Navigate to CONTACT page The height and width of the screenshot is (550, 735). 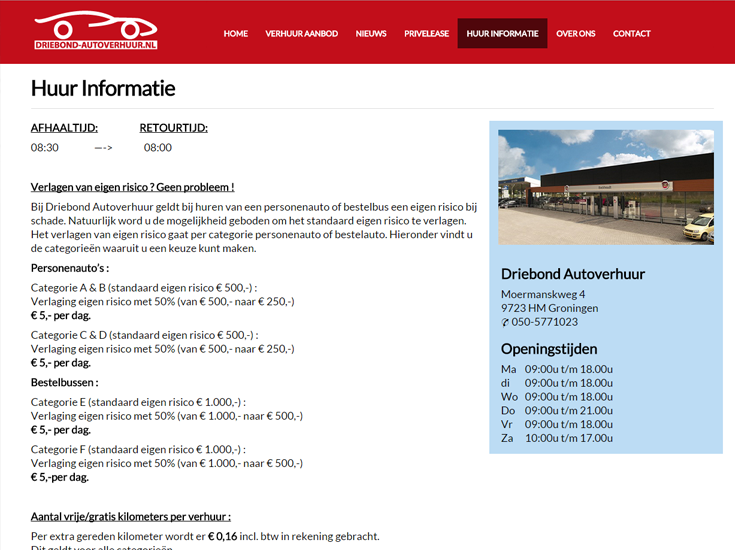pyautogui.click(x=631, y=34)
